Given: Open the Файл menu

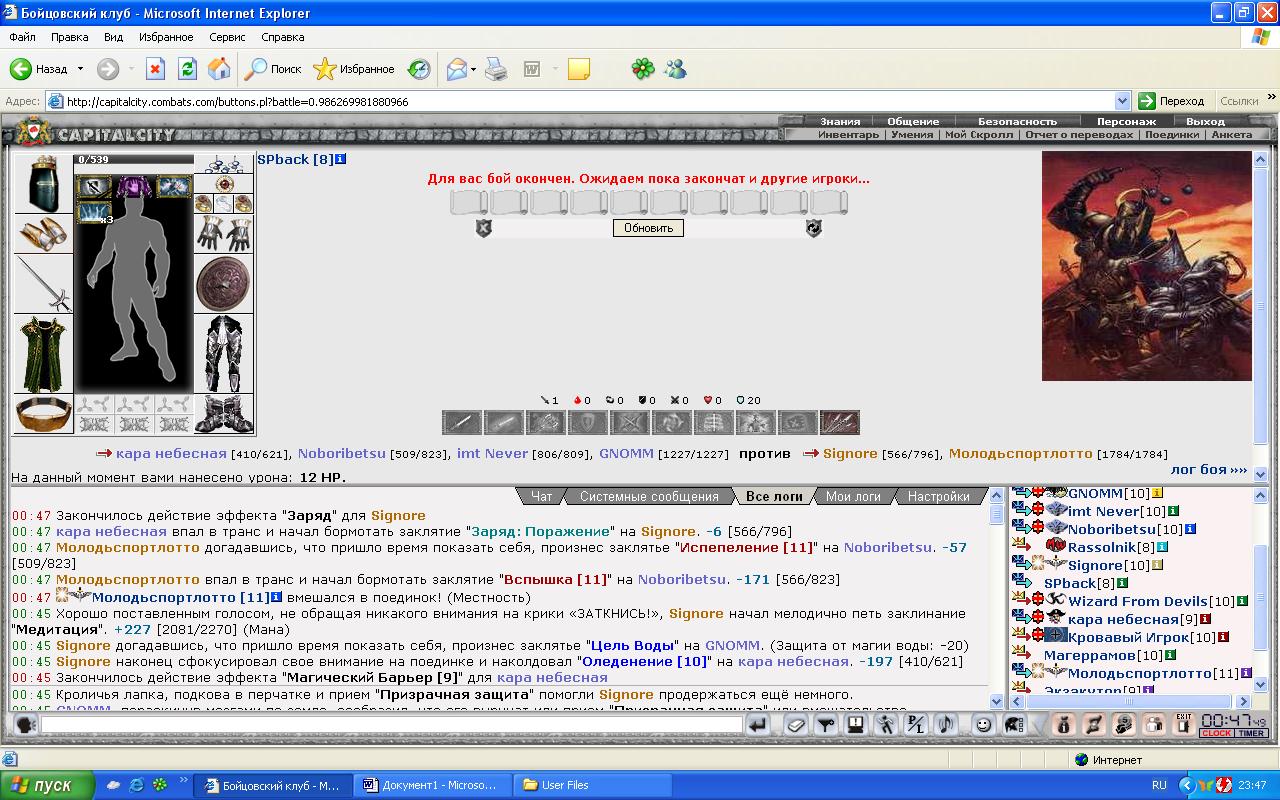Looking at the screenshot, I should pyautogui.click(x=22, y=37).
